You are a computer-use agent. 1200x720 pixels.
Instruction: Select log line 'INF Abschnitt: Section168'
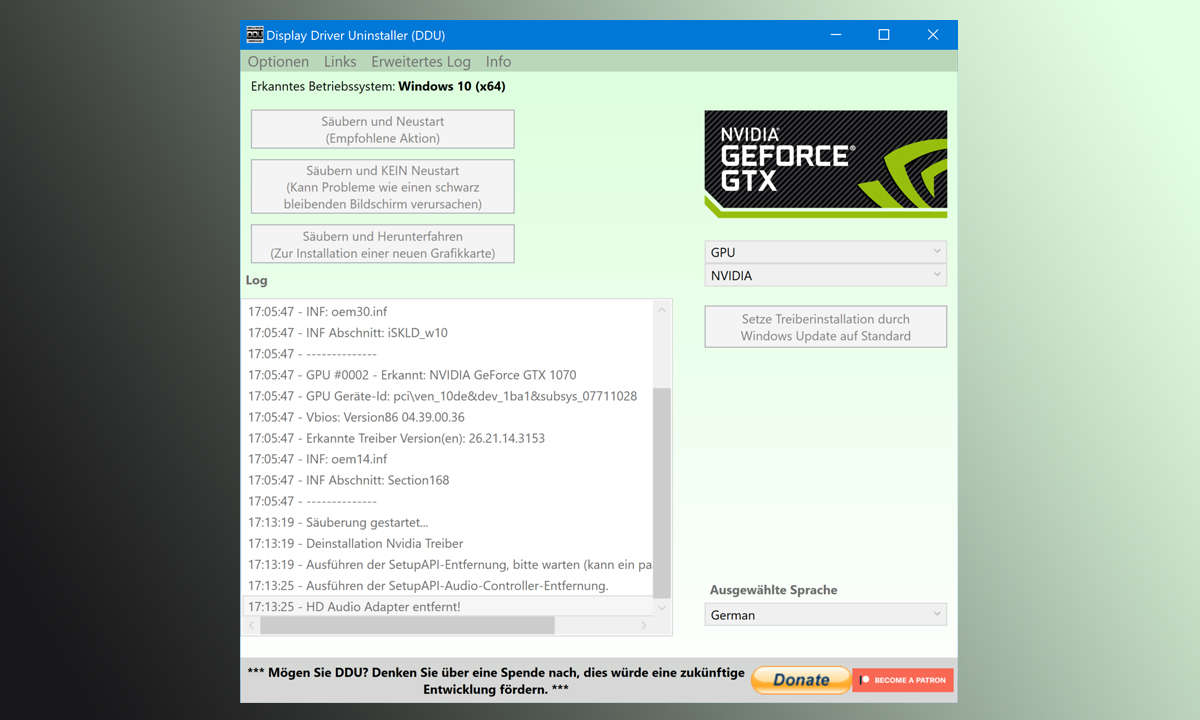(x=447, y=480)
